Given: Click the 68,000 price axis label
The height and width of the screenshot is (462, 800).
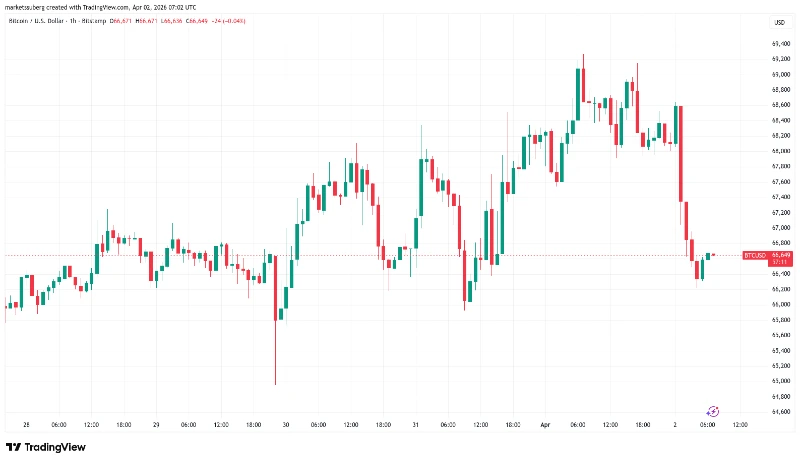Looking at the screenshot, I should (x=782, y=151).
